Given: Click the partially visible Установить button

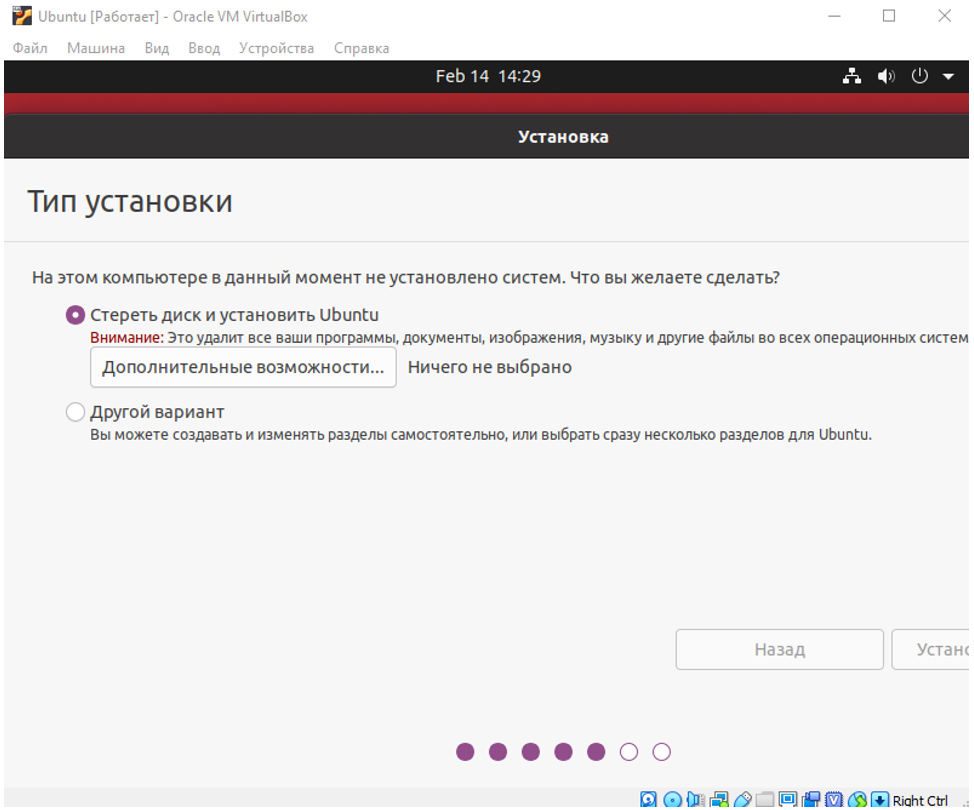Looking at the screenshot, I should coord(931,650).
